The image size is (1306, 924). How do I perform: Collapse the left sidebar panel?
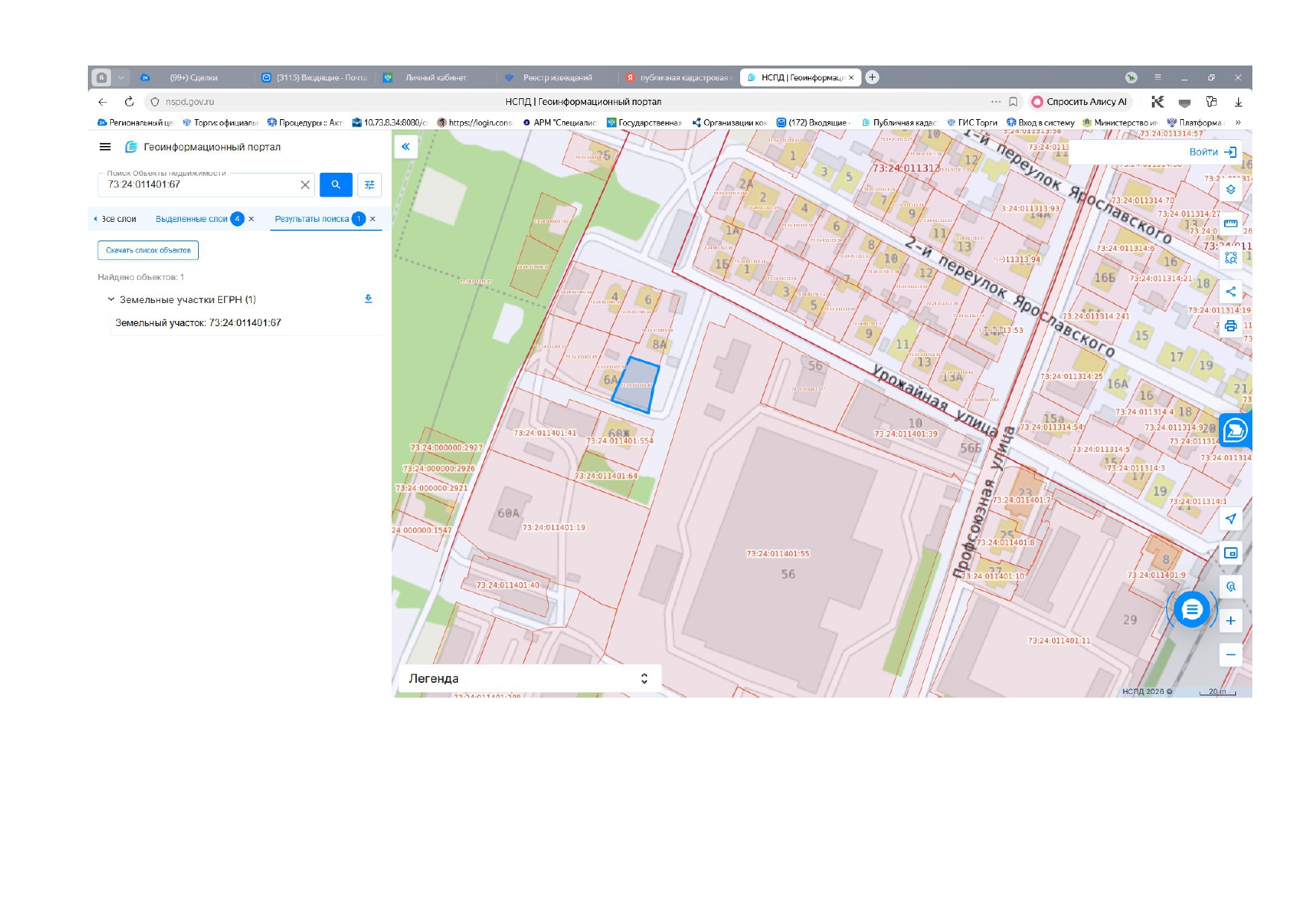coord(406,147)
